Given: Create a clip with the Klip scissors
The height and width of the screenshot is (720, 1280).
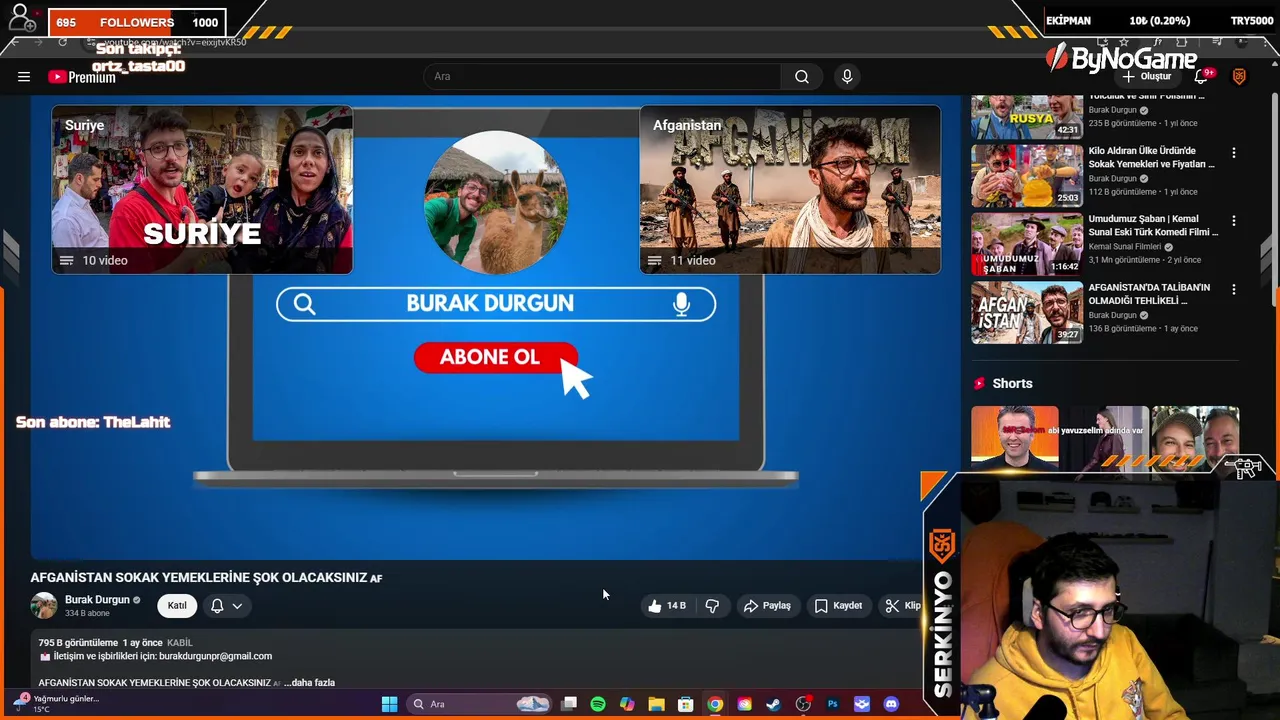Looking at the screenshot, I should tap(903, 606).
